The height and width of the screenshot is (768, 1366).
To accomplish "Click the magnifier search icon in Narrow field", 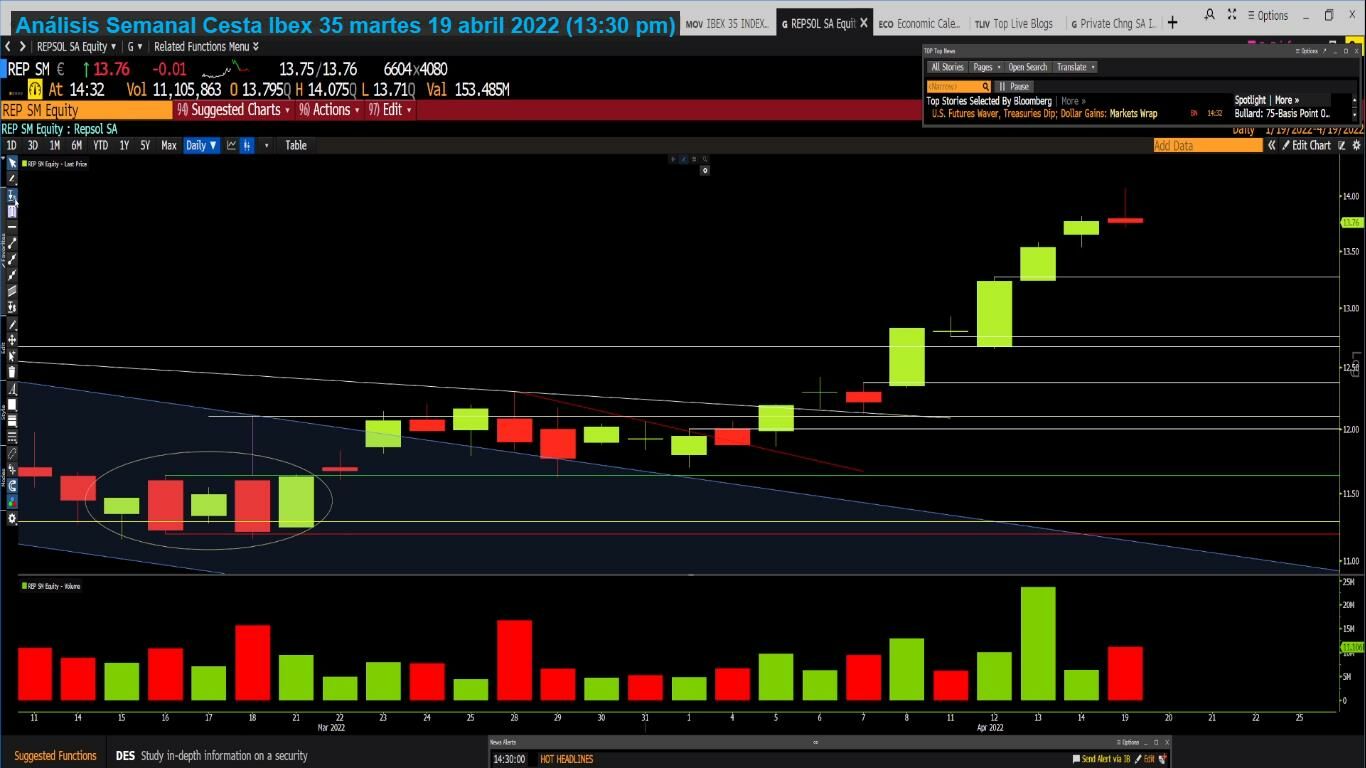I will (x=985, y=87).
